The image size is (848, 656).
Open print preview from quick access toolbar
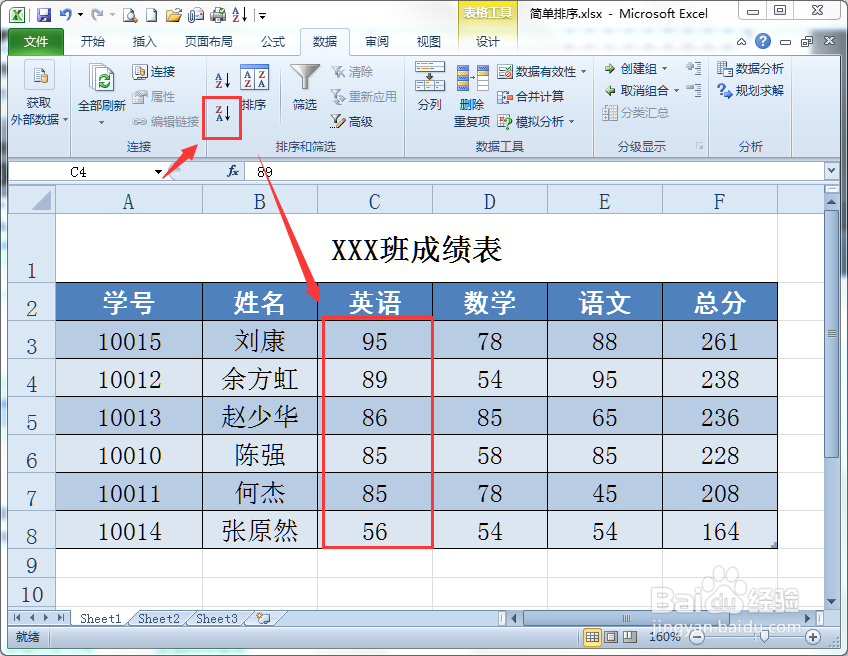130,15
